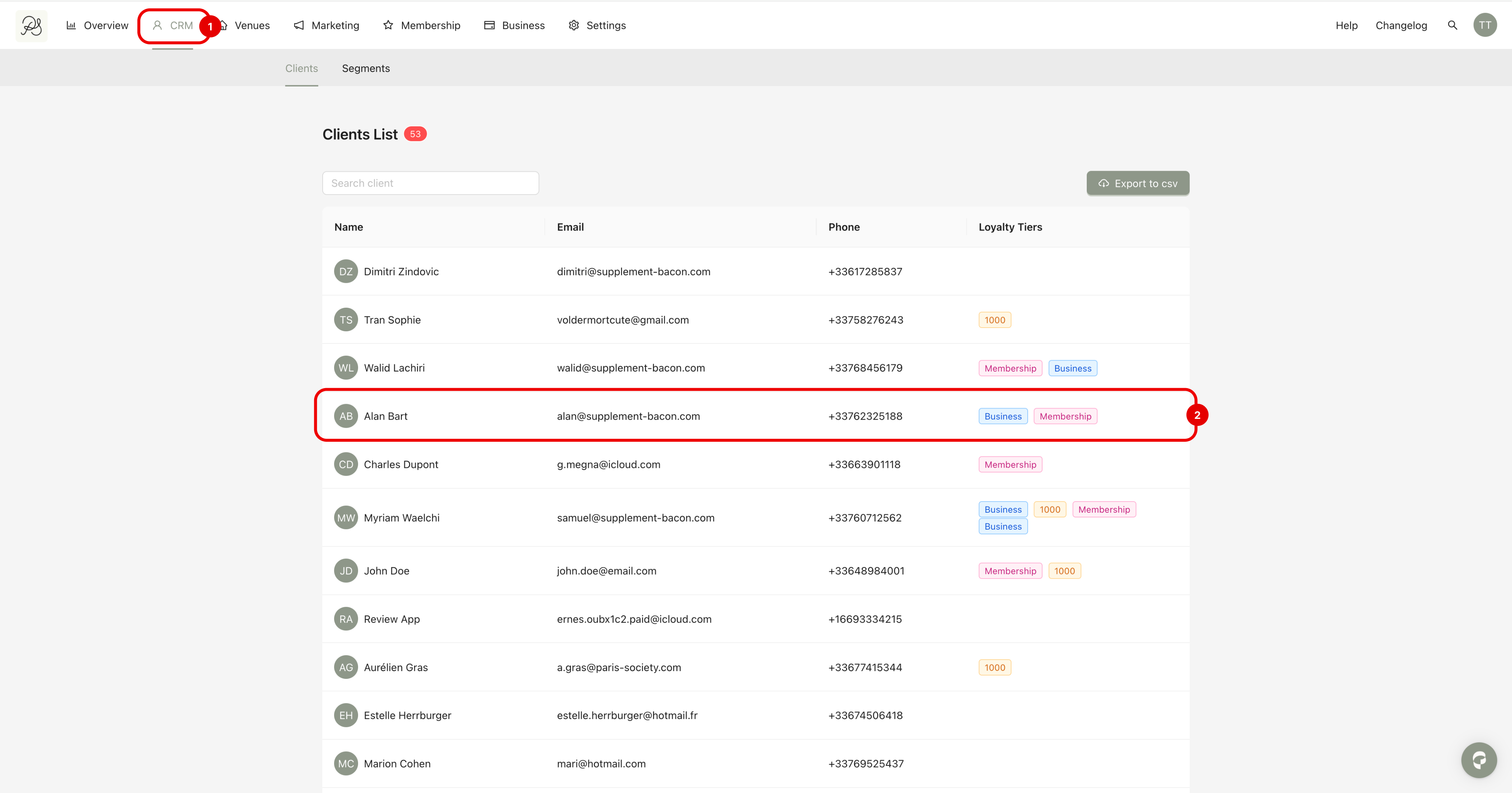Click the Settings gear icon
1512x793 pixels.
point(573,25)
